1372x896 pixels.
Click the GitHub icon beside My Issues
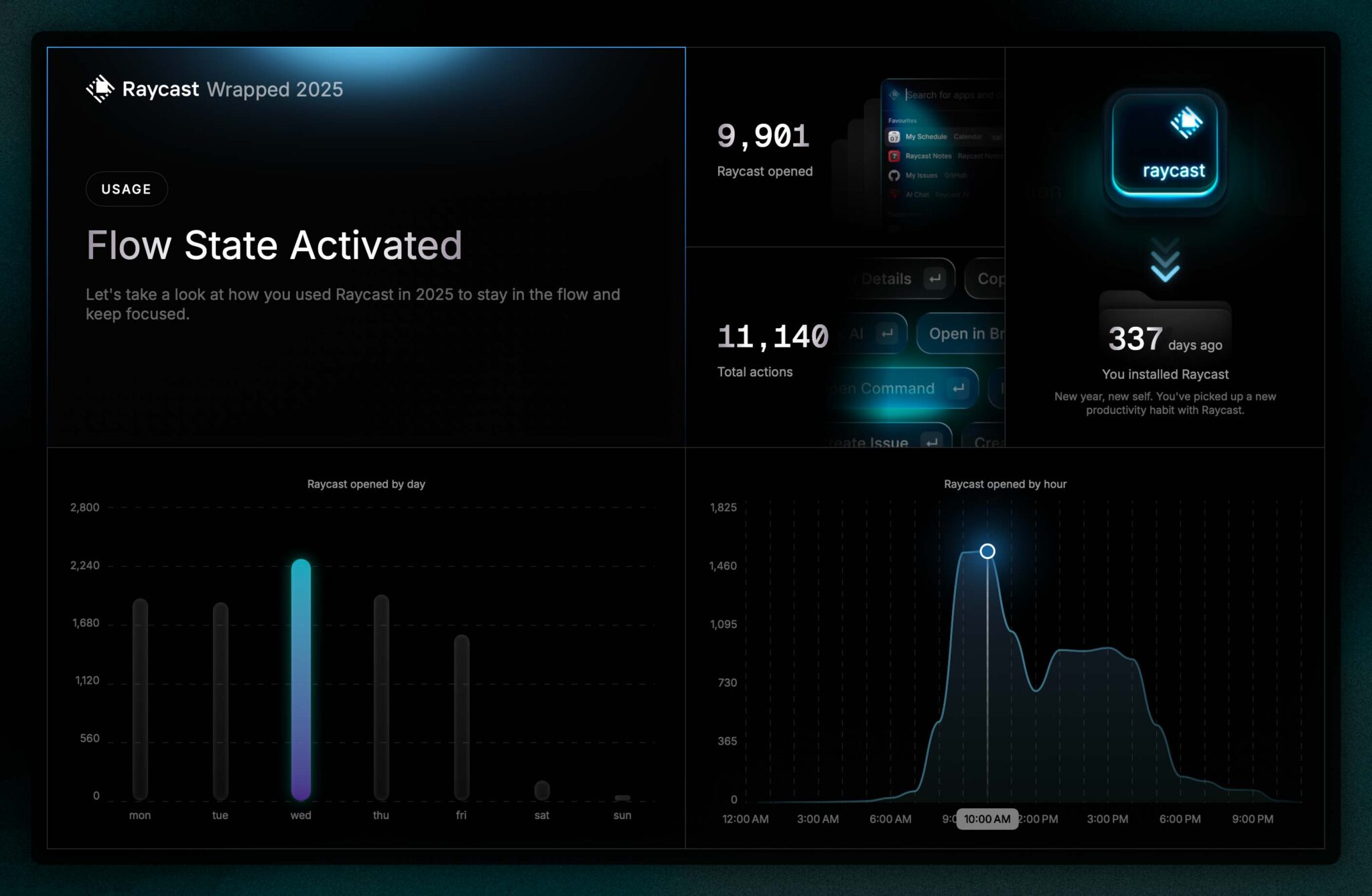[894, 175]
